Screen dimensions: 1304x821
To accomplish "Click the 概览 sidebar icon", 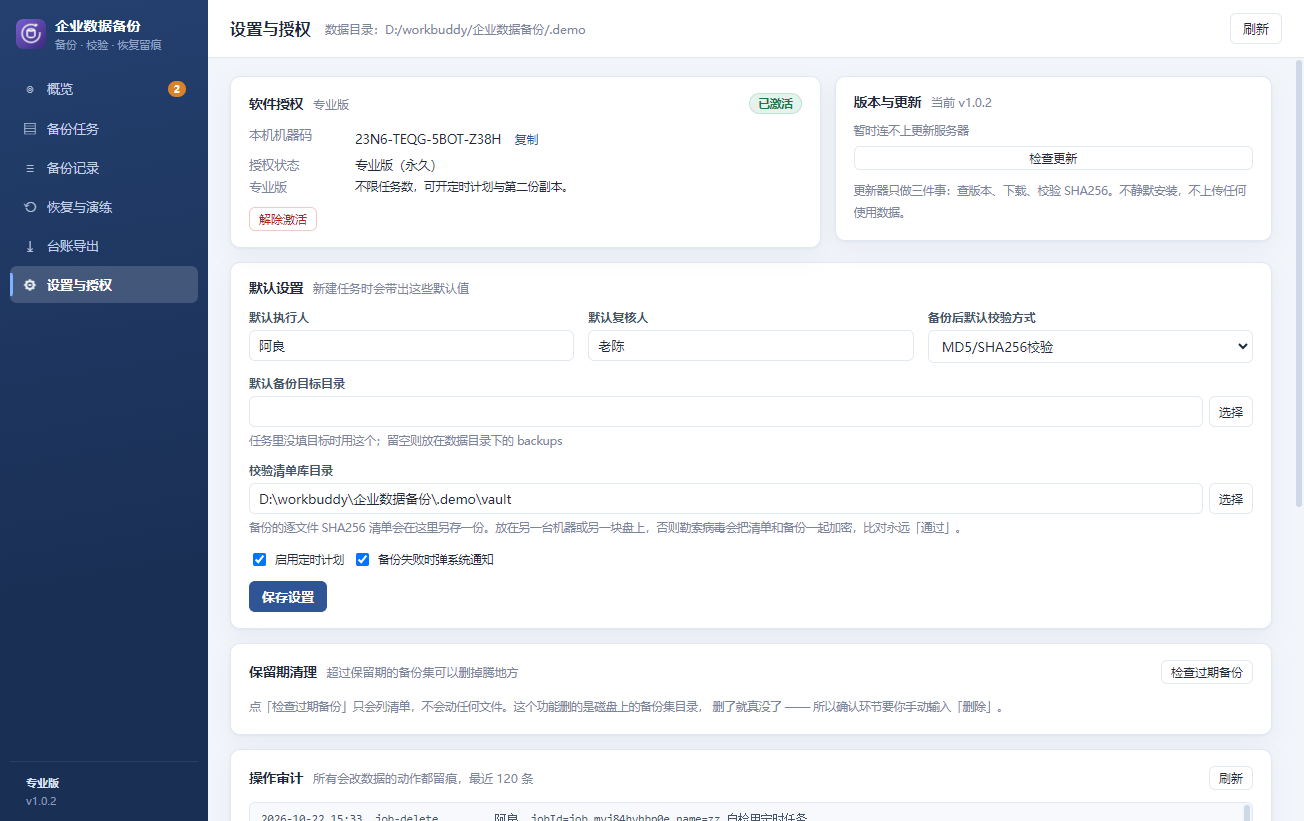I will point(30,89).
